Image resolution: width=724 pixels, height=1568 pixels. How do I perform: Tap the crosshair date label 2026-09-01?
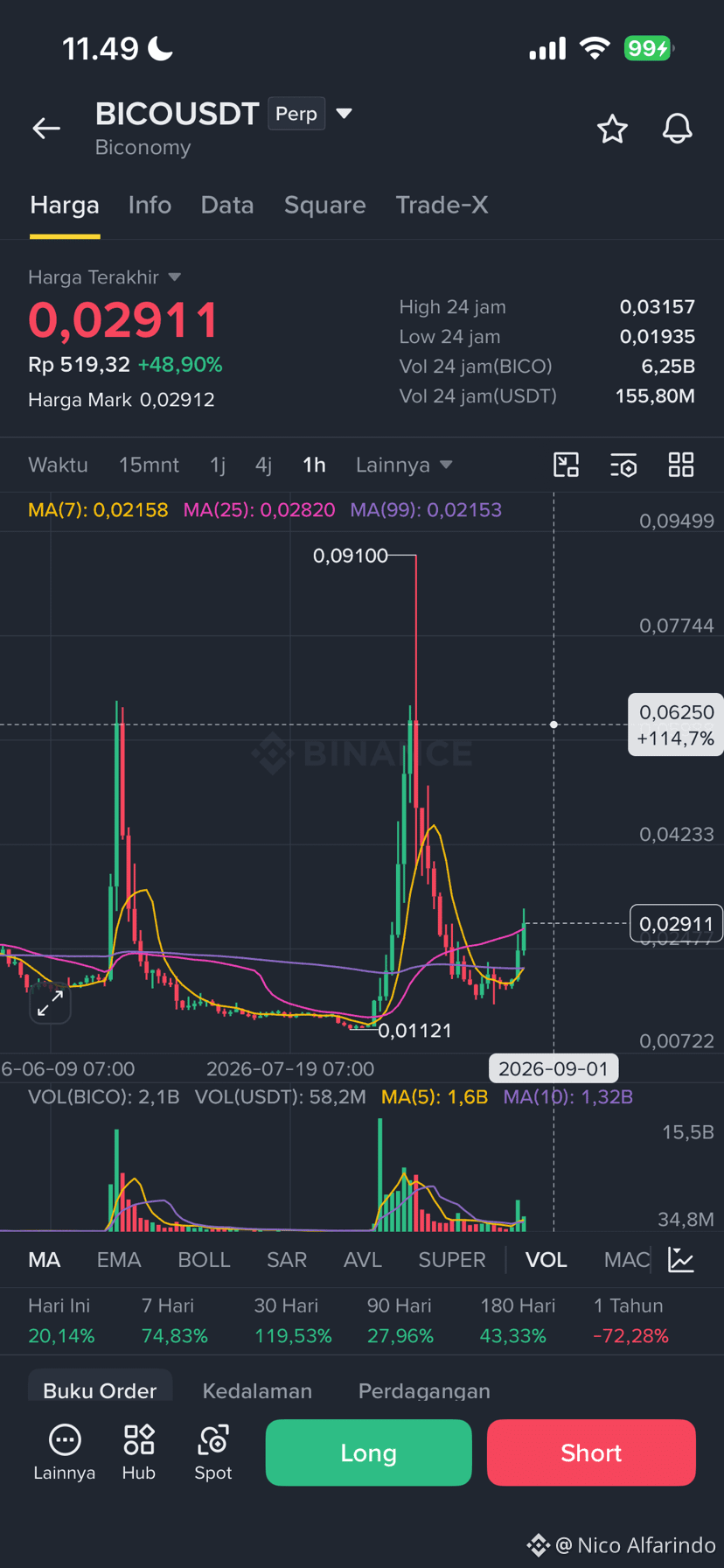pyautogui.click(x=553, y=1068)
